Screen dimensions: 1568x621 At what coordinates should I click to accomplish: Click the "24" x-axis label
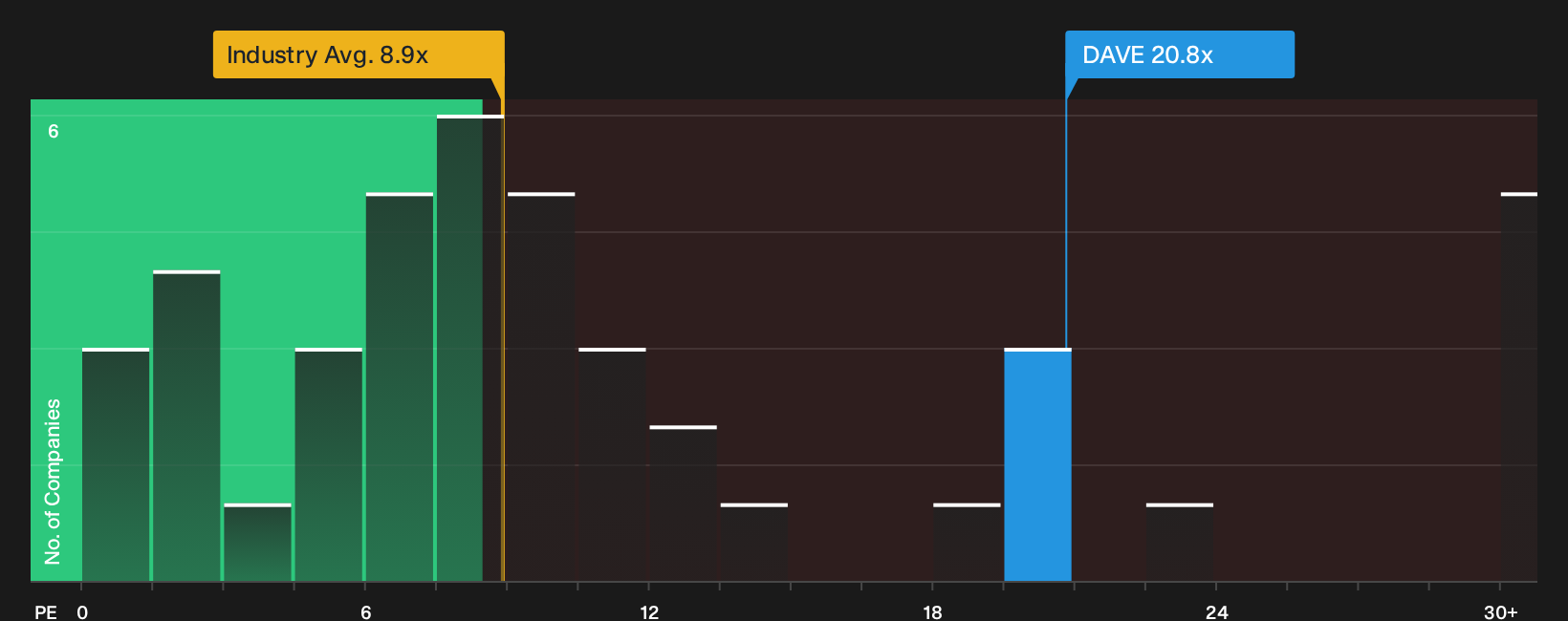1216,612
